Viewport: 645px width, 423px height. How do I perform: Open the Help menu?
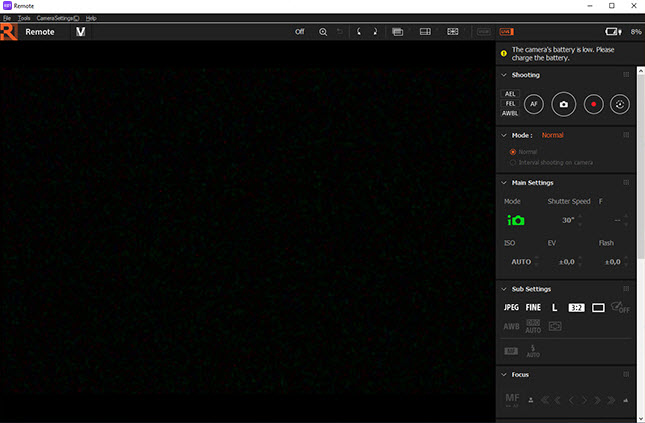pyautogui.click(x=91, y=18)
